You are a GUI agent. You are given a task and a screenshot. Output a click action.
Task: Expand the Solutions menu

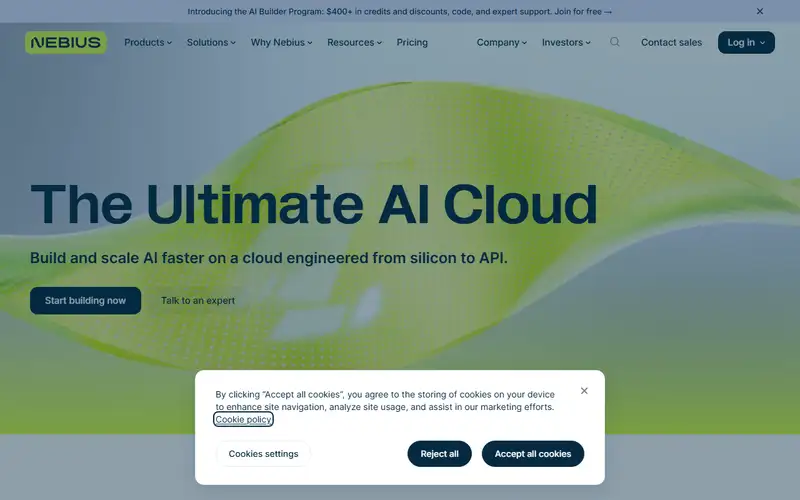click(x=211, y=42)
